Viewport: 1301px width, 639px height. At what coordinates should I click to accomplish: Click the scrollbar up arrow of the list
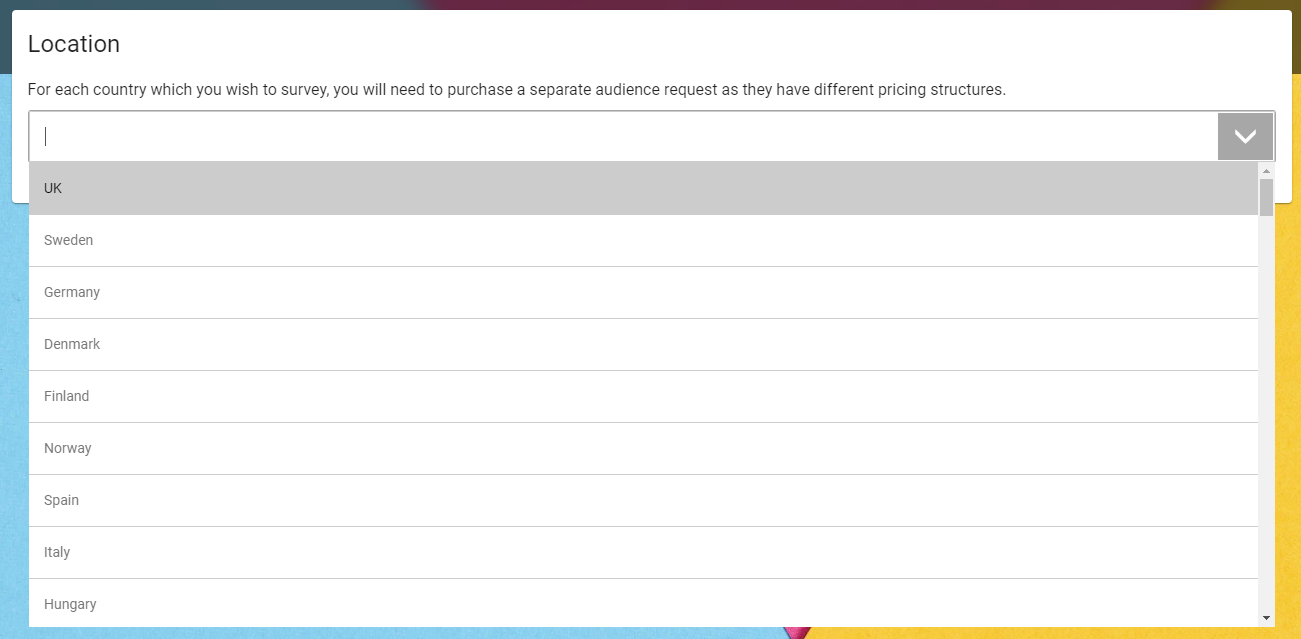click(1266, 171)
